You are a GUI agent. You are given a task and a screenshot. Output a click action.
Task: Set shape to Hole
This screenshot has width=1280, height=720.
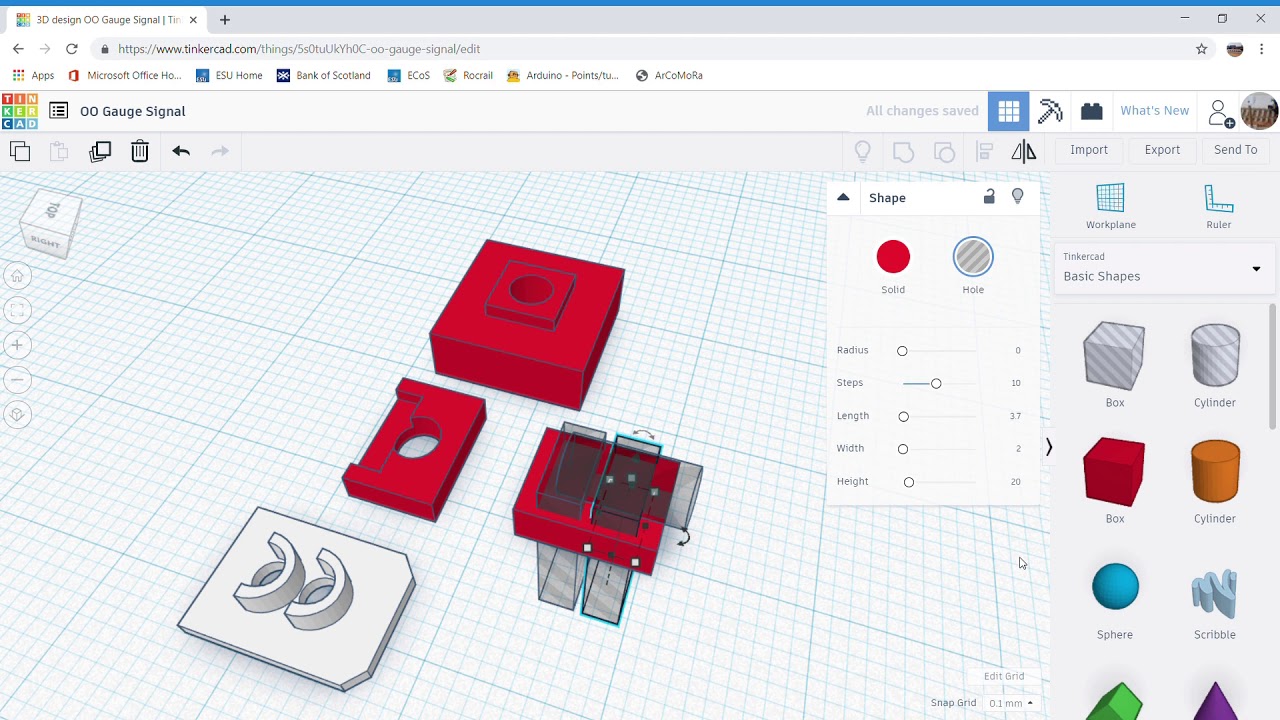click(x=973, y=258)
